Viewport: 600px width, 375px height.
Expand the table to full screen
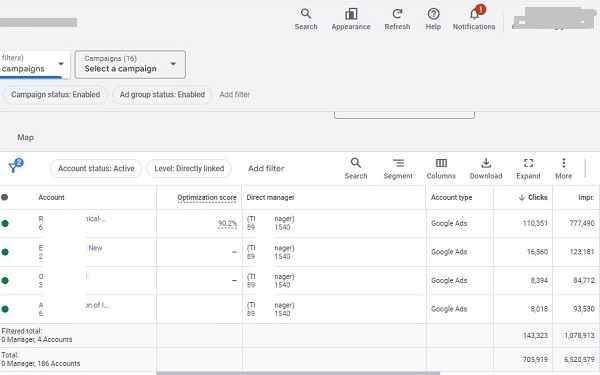coord(528,168)
